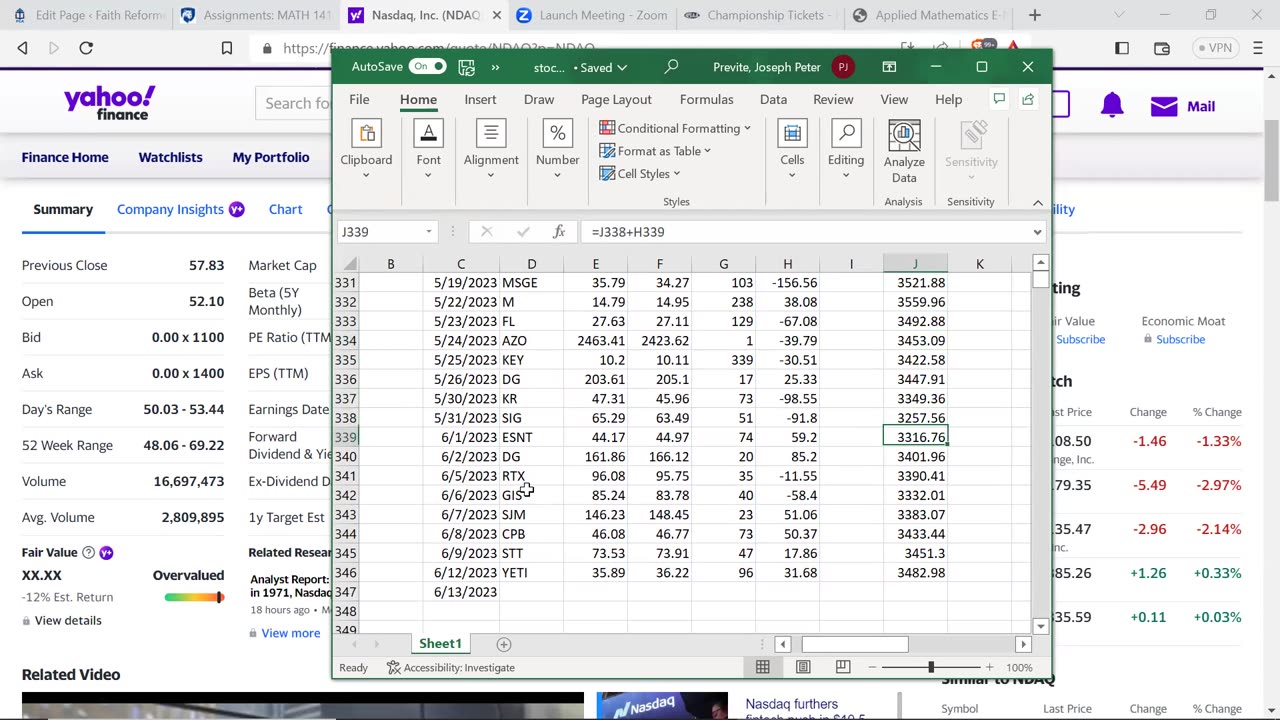
Task: Open the Page Layout ribbon tab
Action: 616,99
